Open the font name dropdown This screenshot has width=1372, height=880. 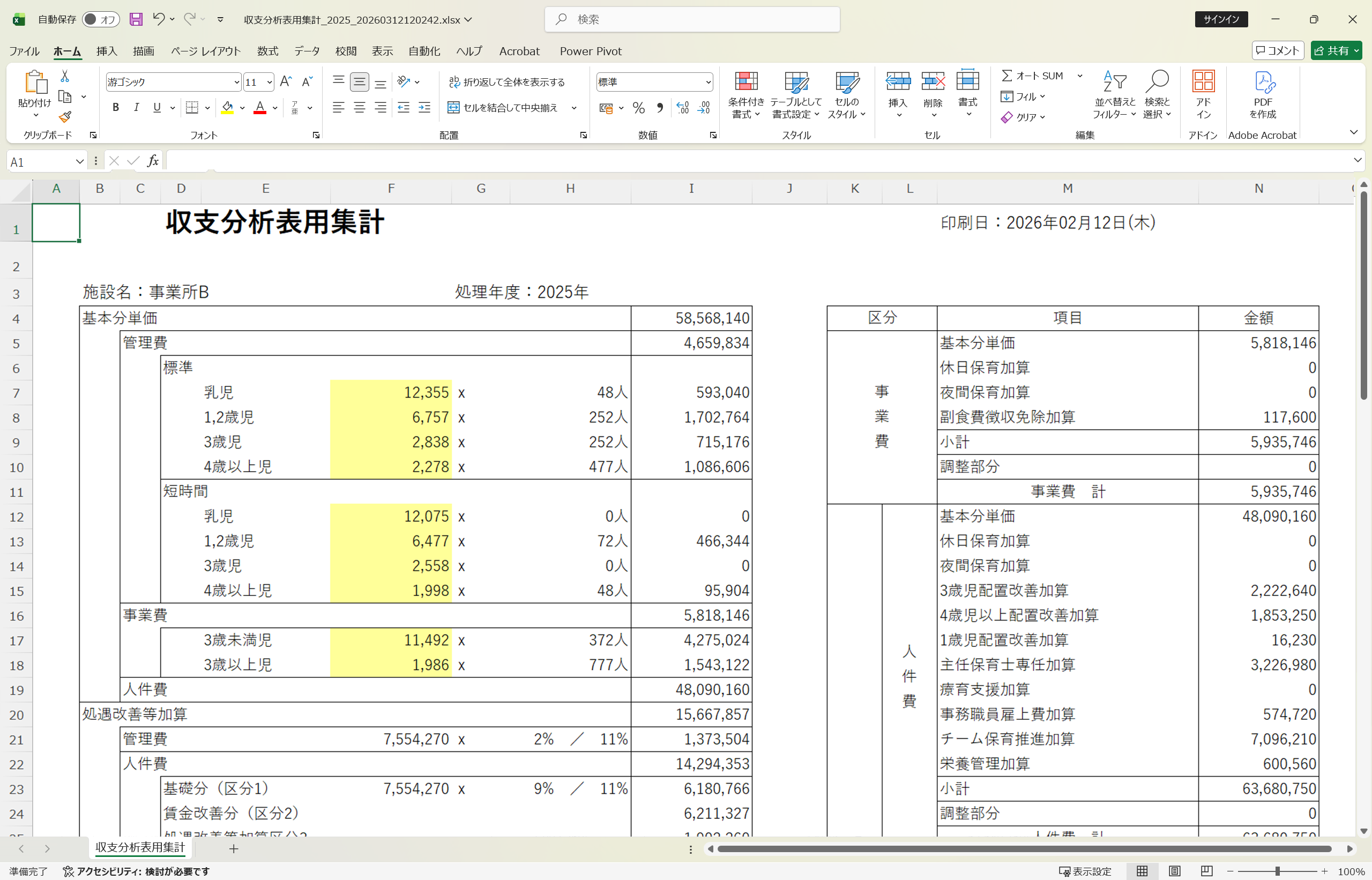click(236, 83)
